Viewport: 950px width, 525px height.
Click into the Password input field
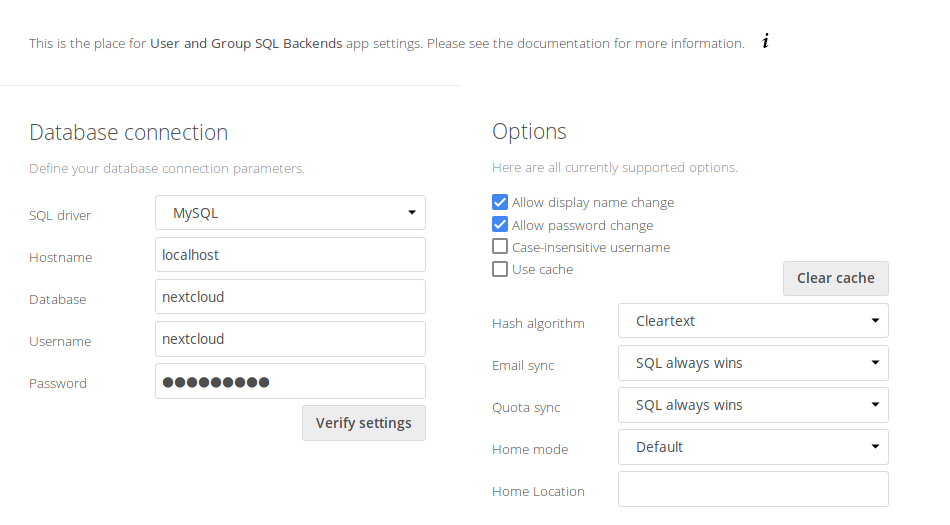click(290, 381)
